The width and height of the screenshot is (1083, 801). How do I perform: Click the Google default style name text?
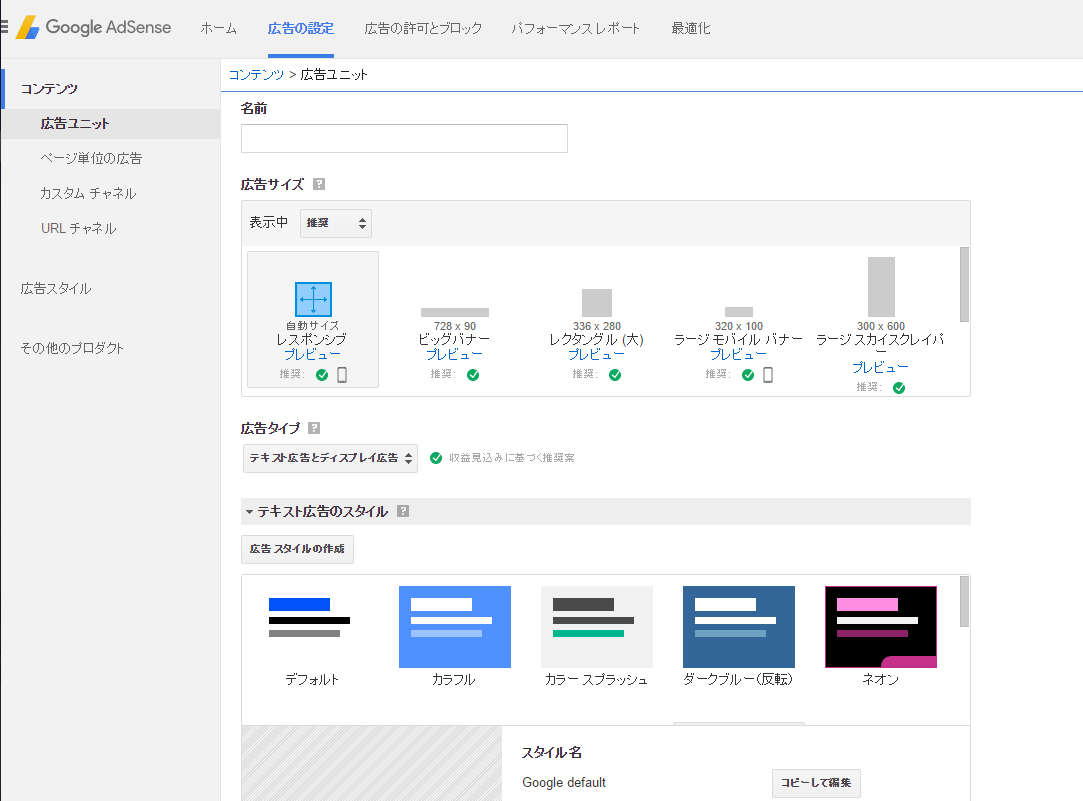564,782
